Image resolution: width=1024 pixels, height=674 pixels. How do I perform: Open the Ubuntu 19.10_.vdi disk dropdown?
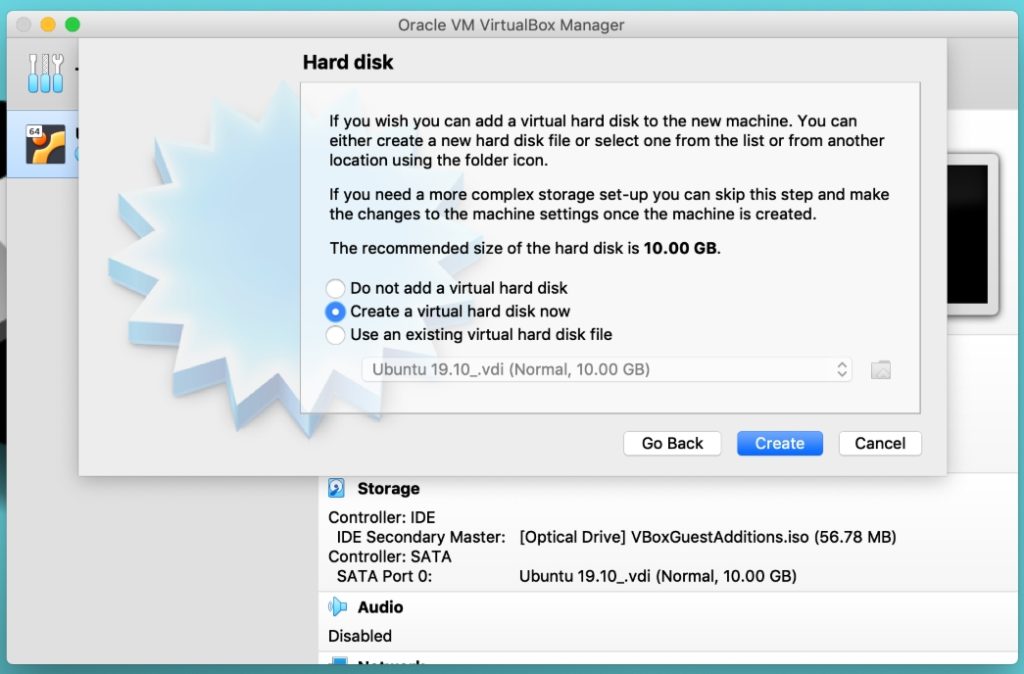pyautogui.click(x=607, y=370)
